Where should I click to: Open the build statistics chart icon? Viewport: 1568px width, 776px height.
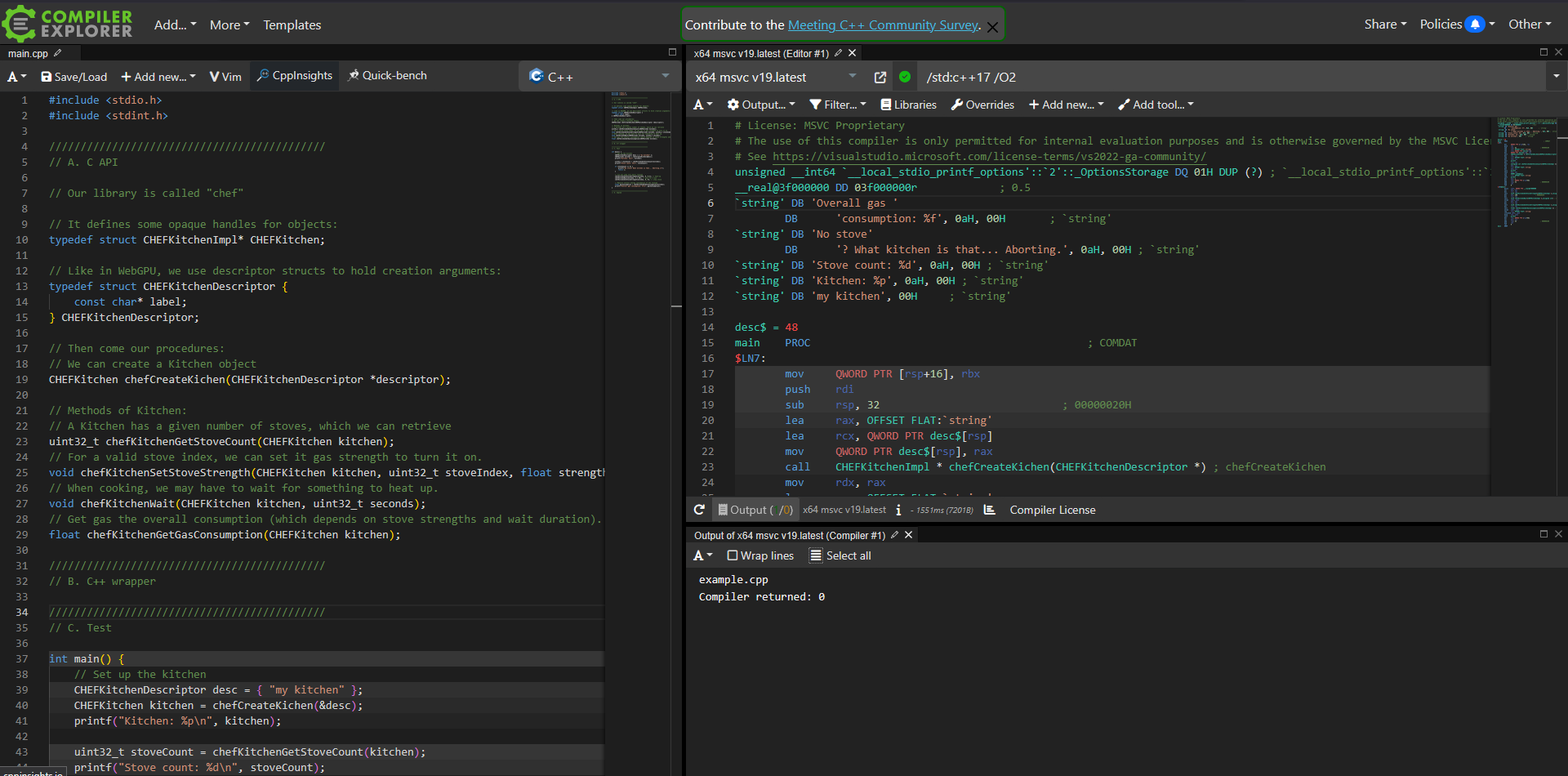[990, 510]
